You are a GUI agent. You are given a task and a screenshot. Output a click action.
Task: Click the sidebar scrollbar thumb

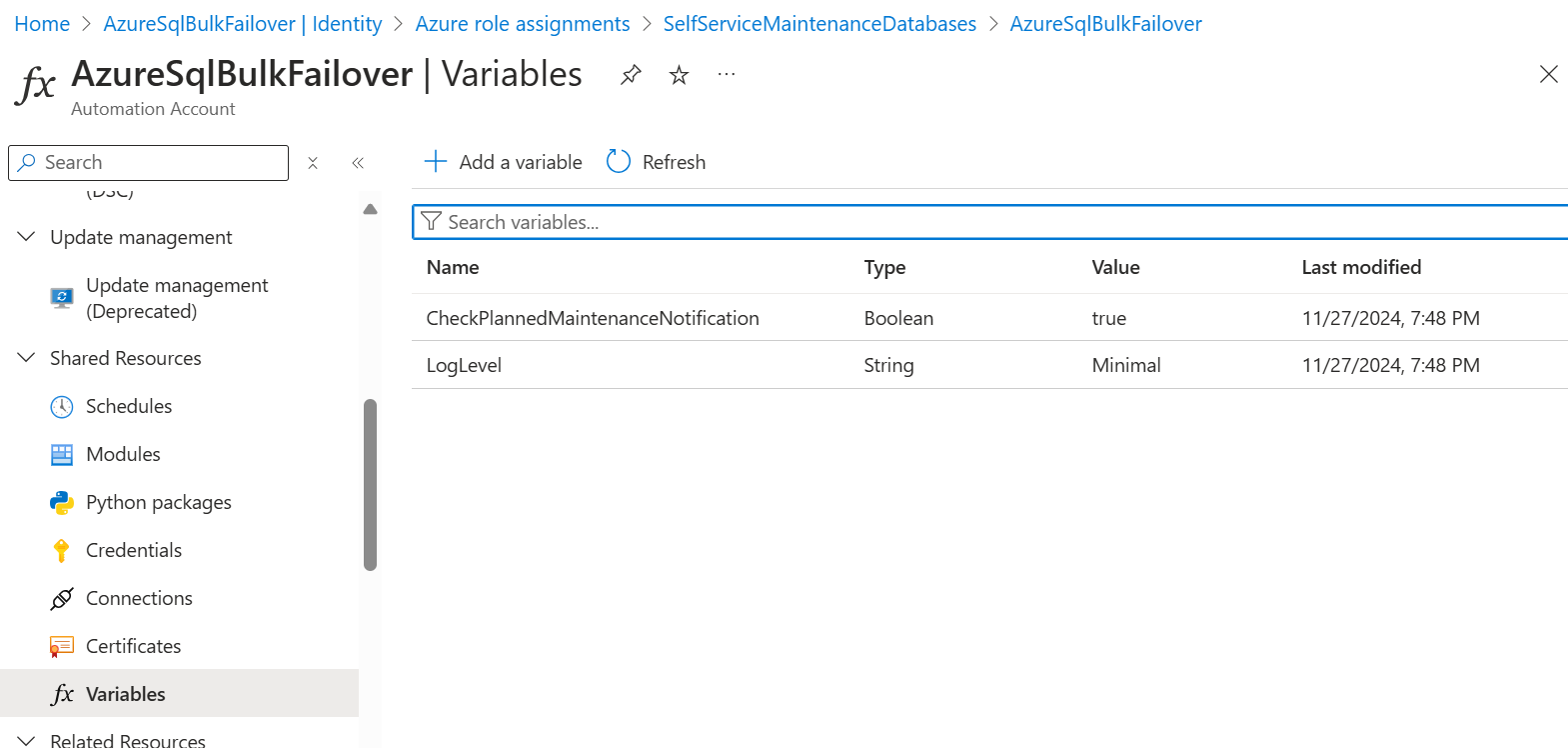tap(370, 485)
